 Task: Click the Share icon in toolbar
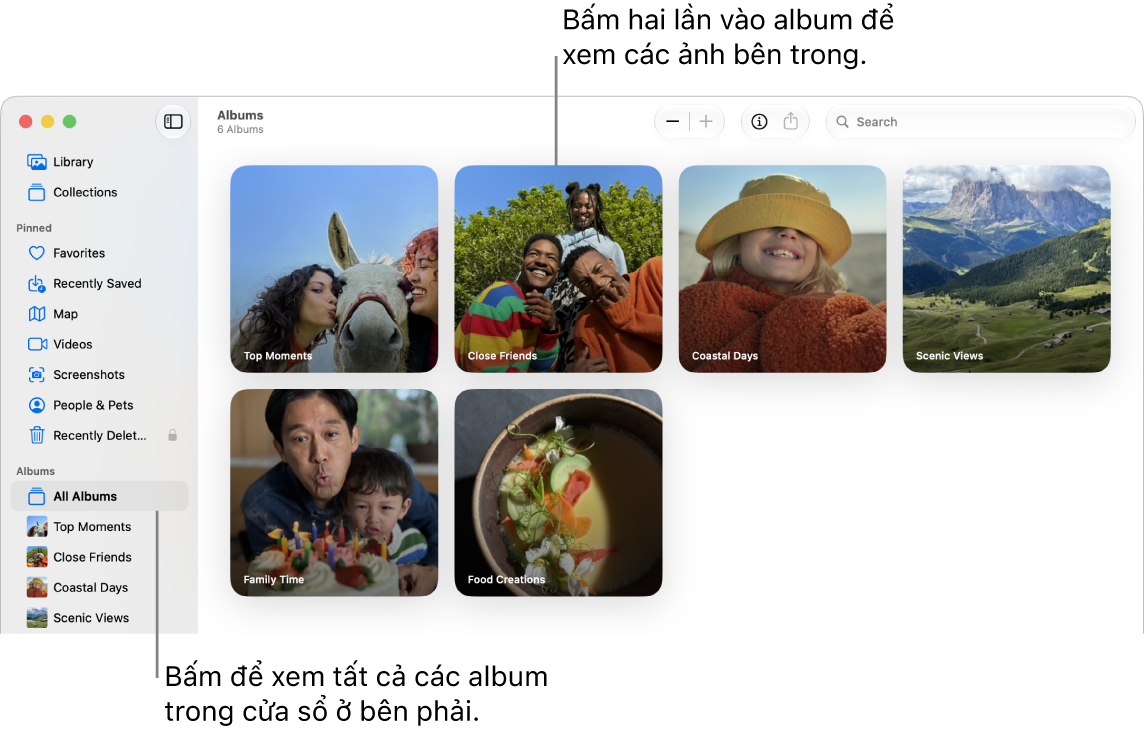point(791,121)
